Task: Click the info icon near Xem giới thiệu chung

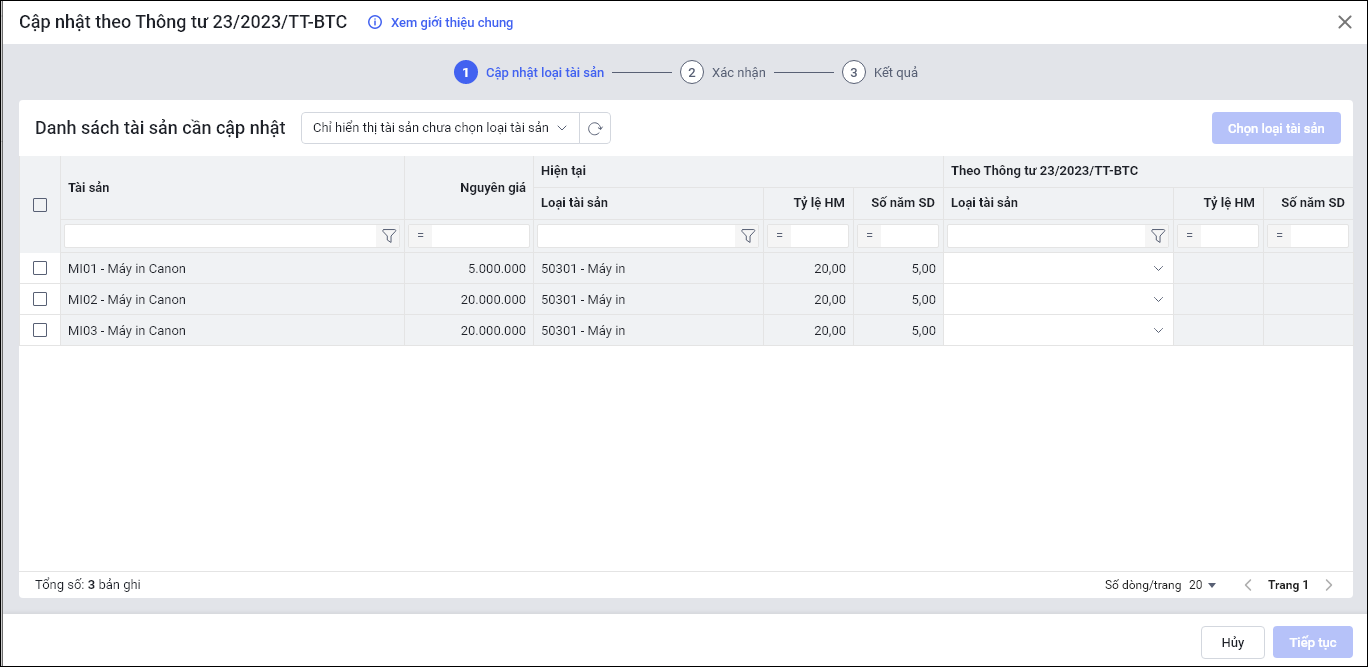Action: tap(375, 22)
